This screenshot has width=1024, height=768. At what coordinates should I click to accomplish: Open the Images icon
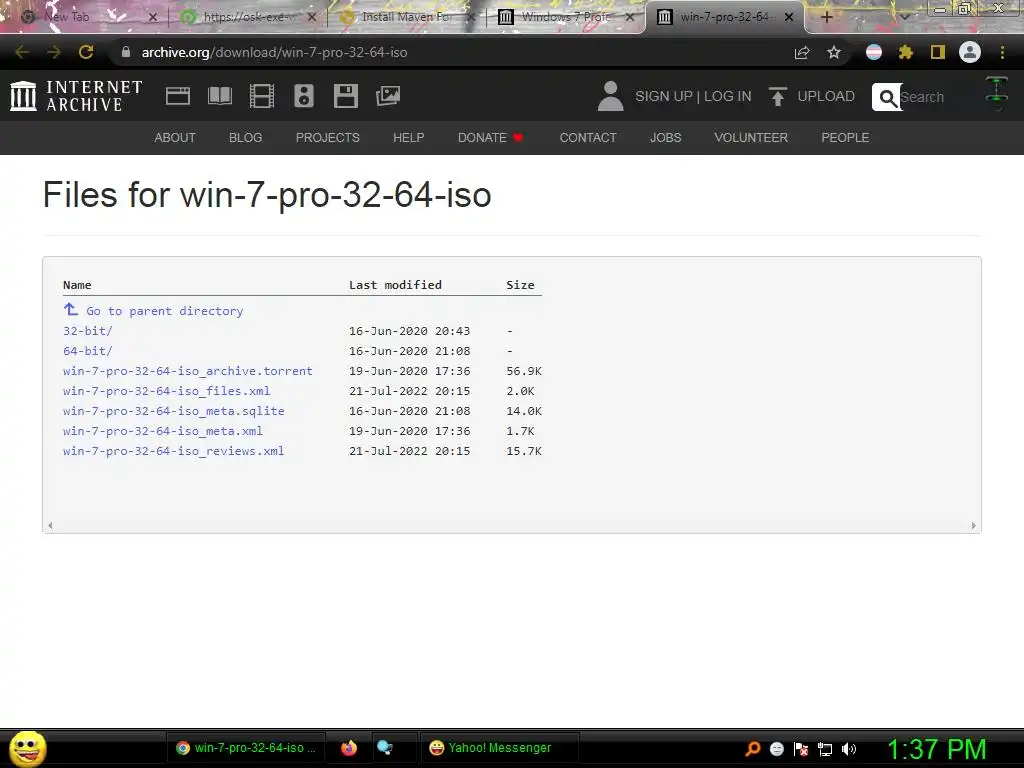(x=388, y=96)
